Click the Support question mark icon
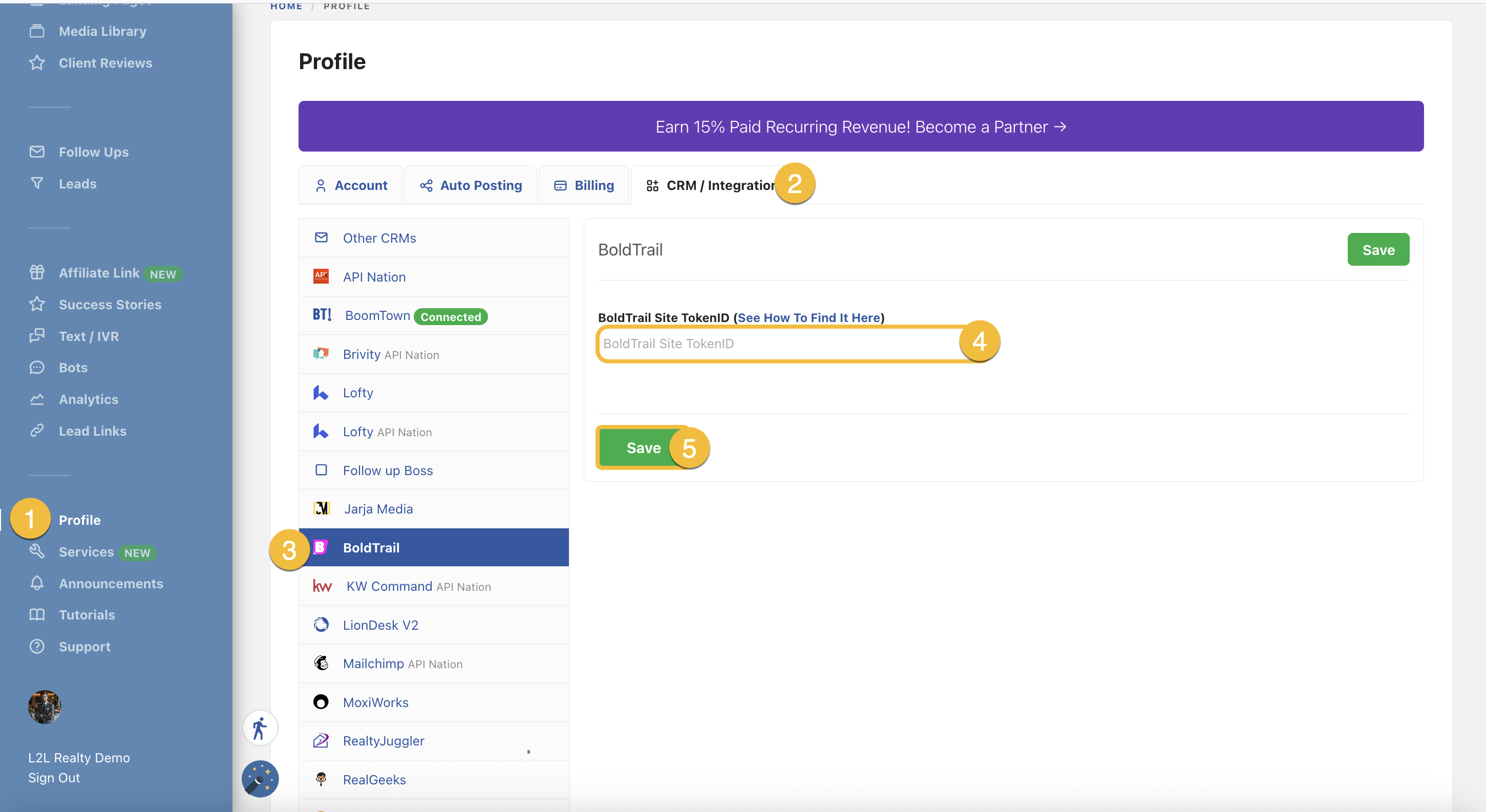Image resolution: width=1486 pixels, height=812 pixels. point(37,647)
